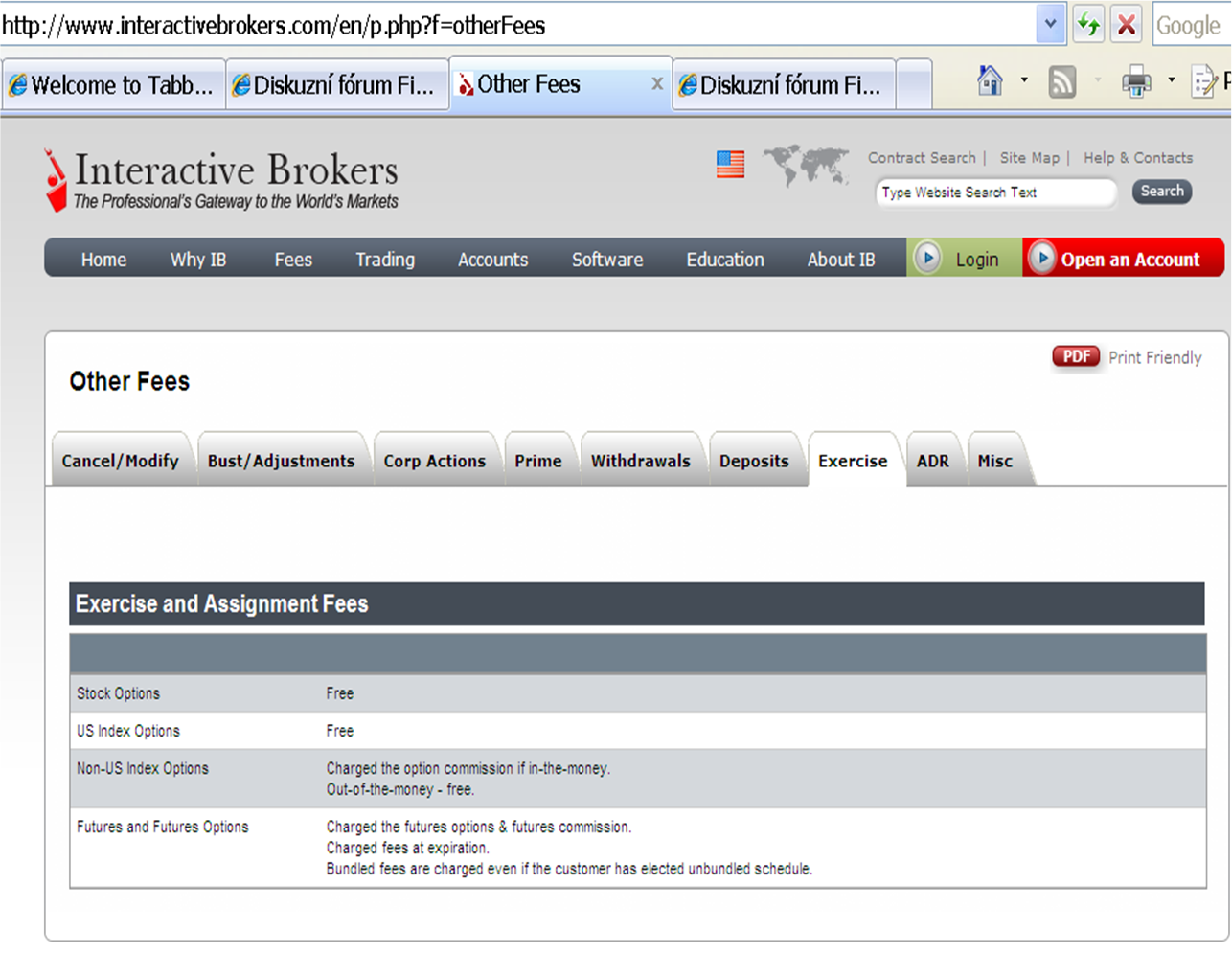Select the ADR fees tab
The width and height of the screenshot is (1232, 953).
click(933, 461)
